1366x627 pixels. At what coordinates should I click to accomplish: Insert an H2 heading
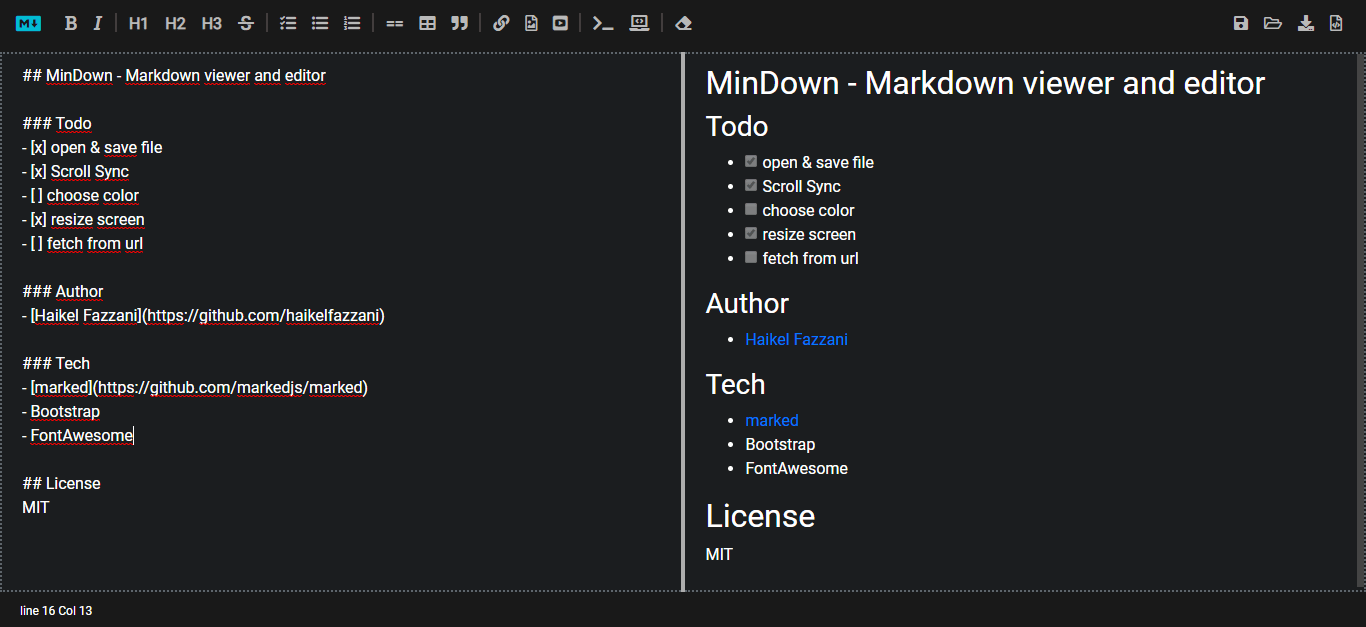pyautogui.click(x=175, y=23)
